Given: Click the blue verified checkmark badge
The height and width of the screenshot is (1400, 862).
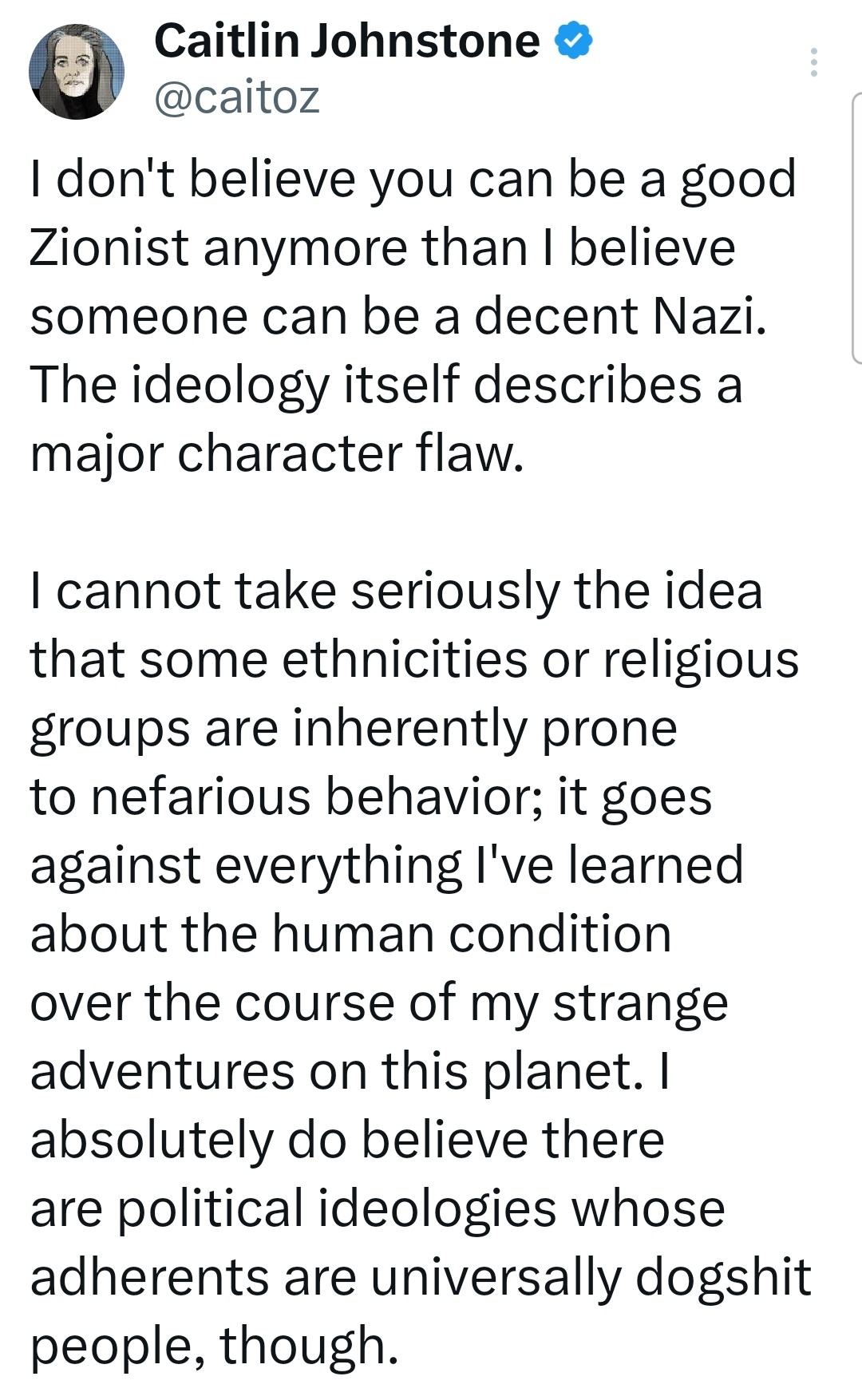Looking at the screenshot, I should point(573,42).
